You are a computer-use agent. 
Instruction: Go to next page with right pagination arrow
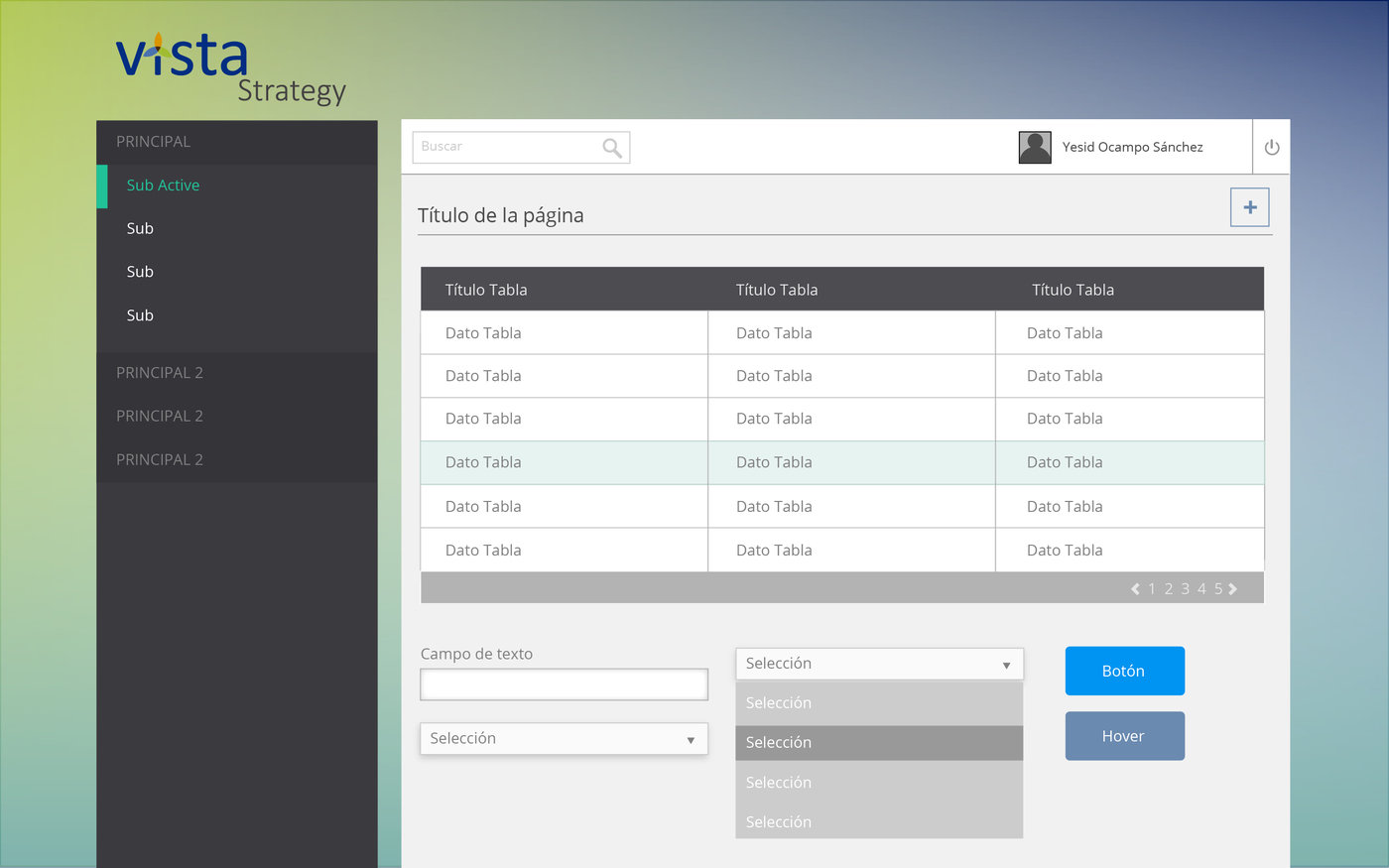click(1233, 587)
